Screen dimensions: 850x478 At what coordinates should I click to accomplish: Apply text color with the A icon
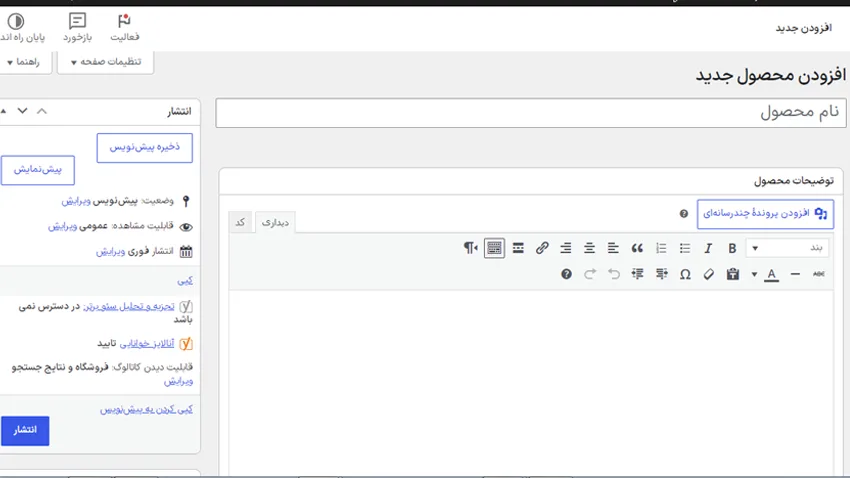tap(771, 274)
